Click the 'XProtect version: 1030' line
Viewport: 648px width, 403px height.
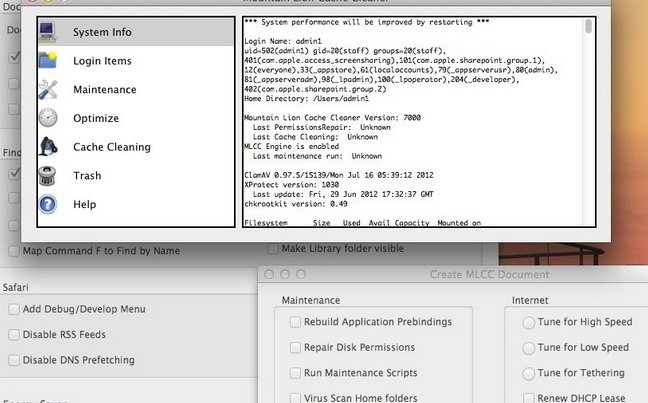(291, 185)
